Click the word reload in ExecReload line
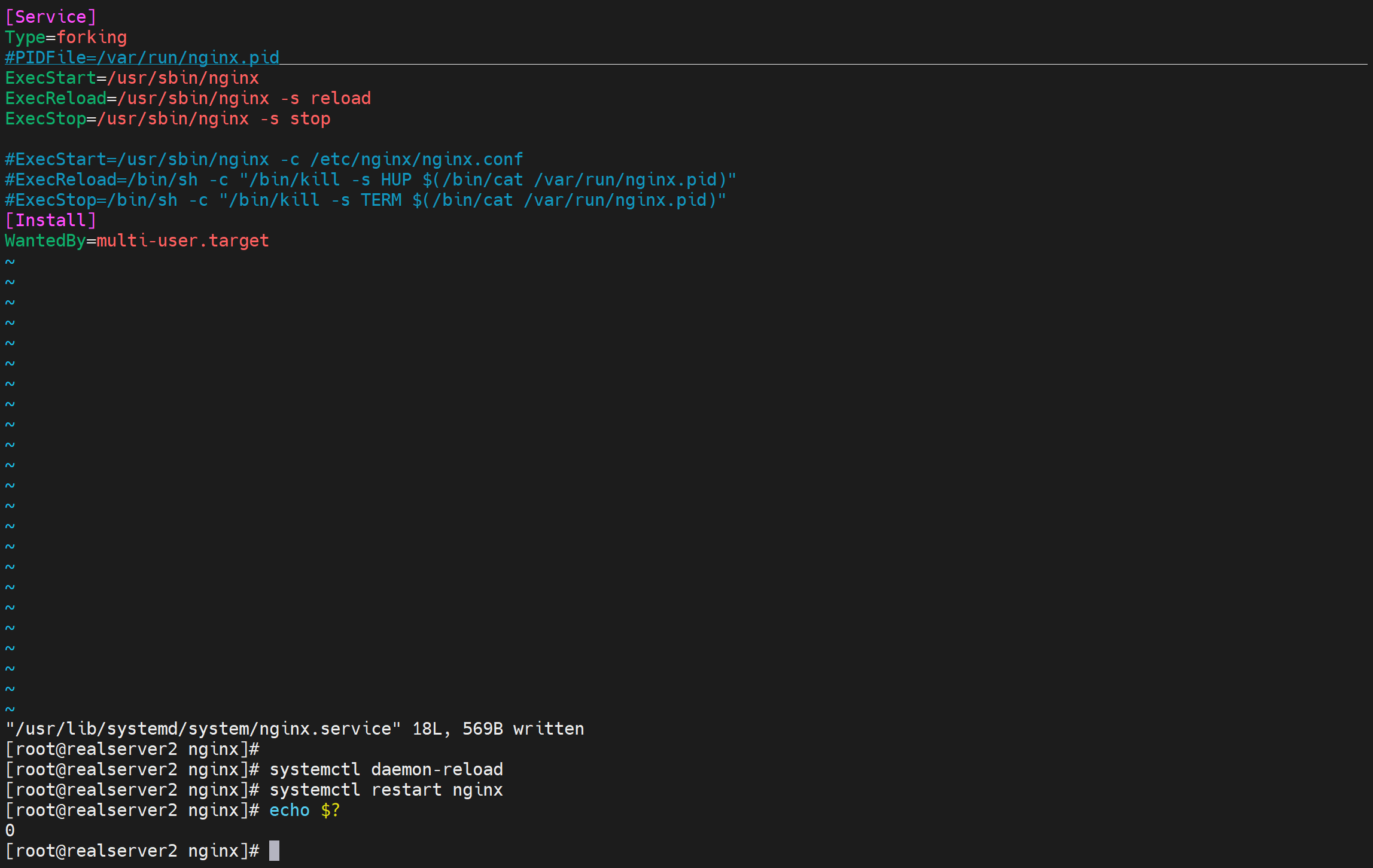The height and width of the screenshot is (868, 1373). point(340,98)
